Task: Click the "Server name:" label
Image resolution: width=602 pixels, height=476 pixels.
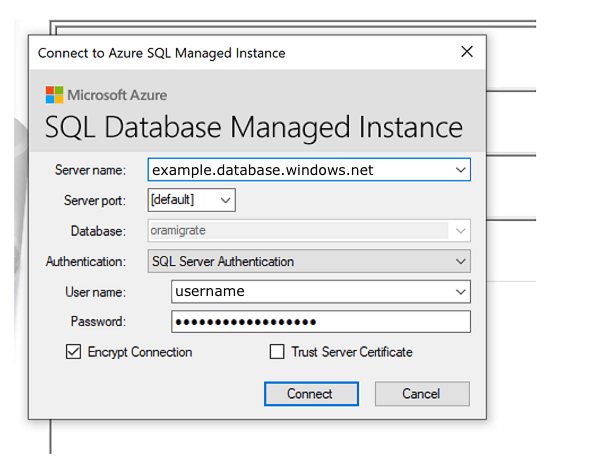Action: click(90, 171)
